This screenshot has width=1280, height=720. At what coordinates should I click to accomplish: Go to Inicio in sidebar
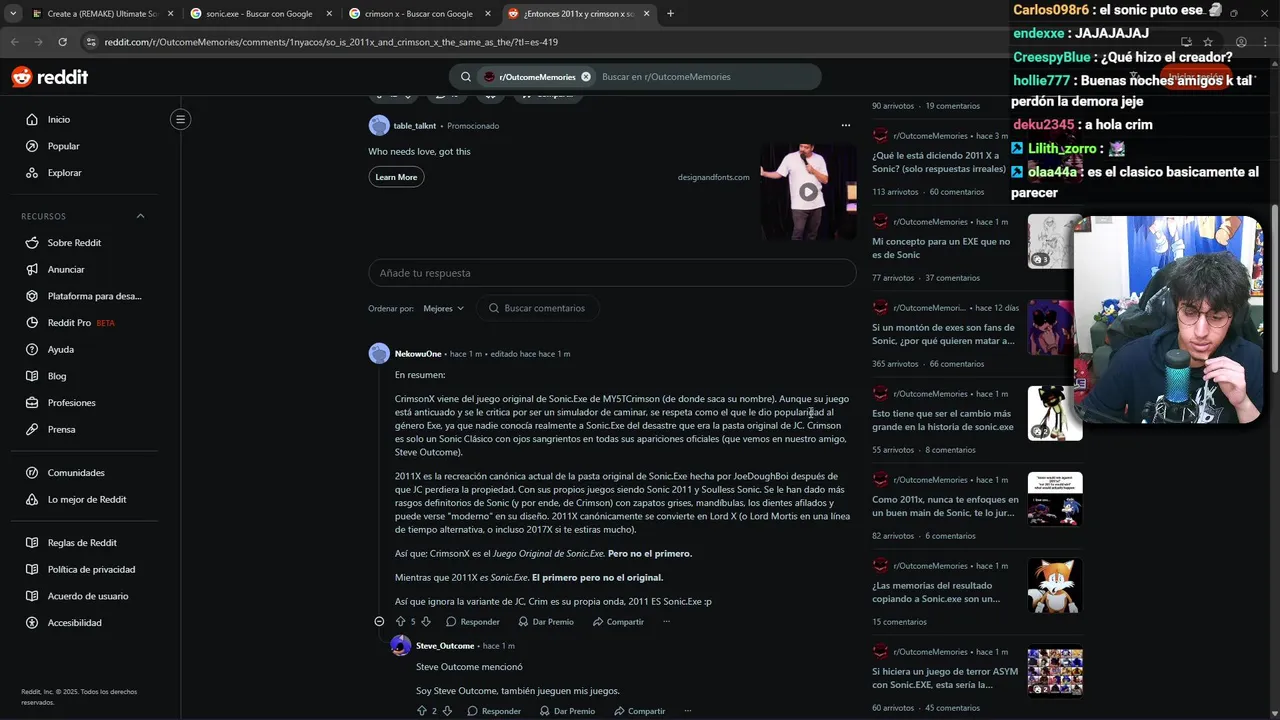tap(59, 119)
